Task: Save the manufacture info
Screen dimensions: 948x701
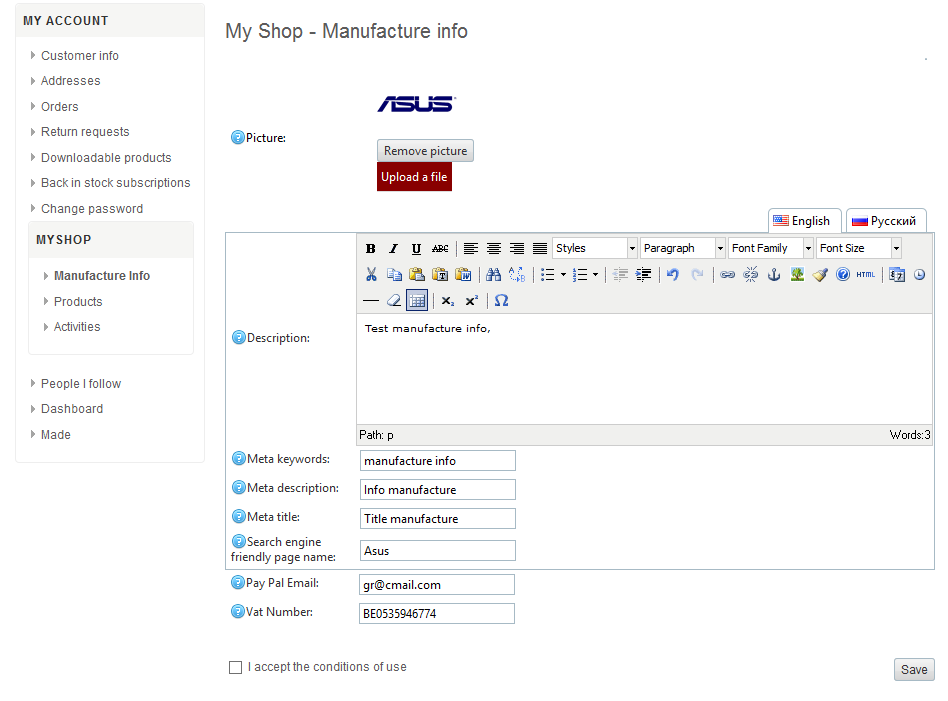Action: (914, 670)
